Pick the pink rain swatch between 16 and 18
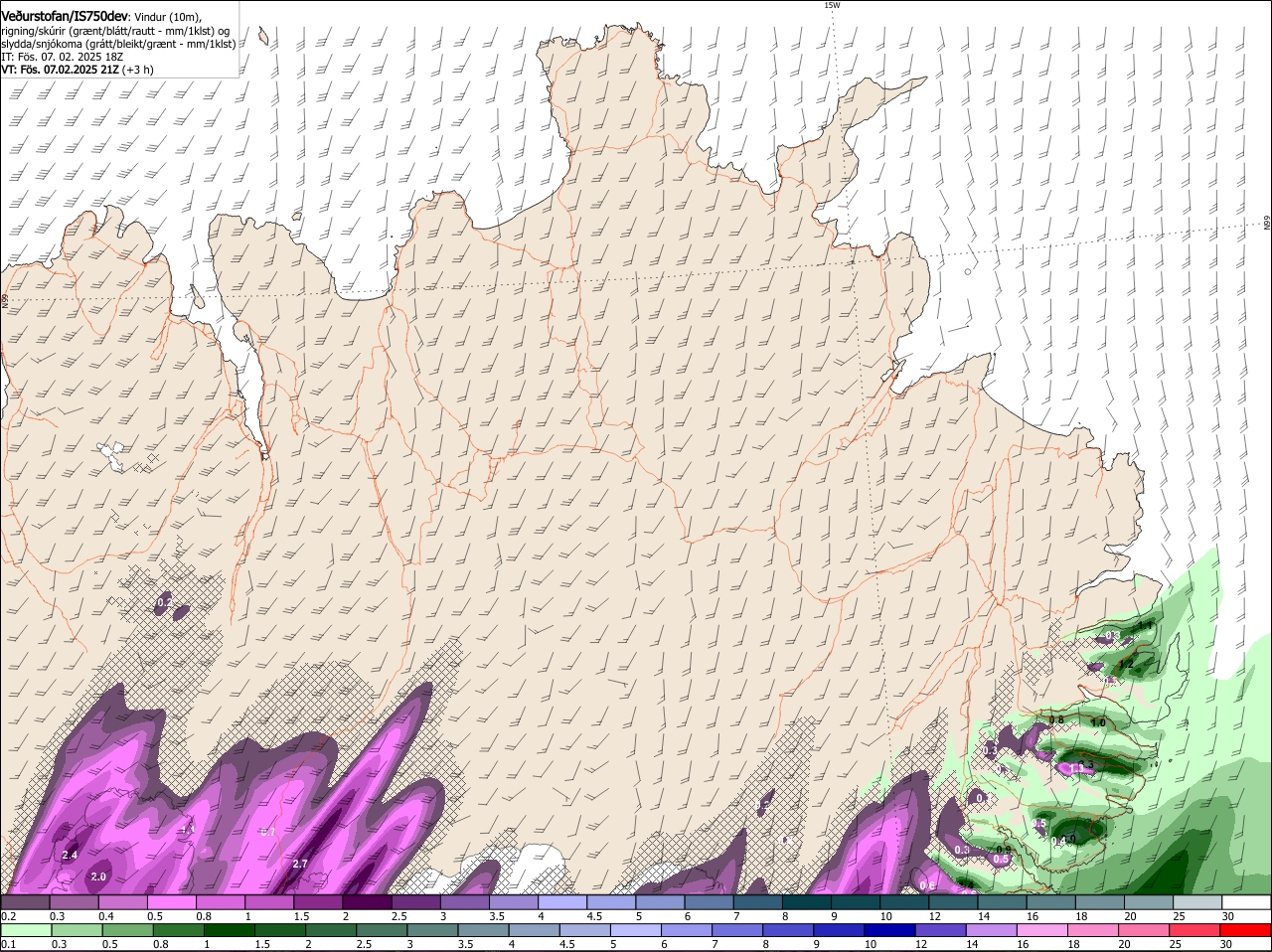The height and width of the screenshot is (952, 1272). pos(1042,930)
